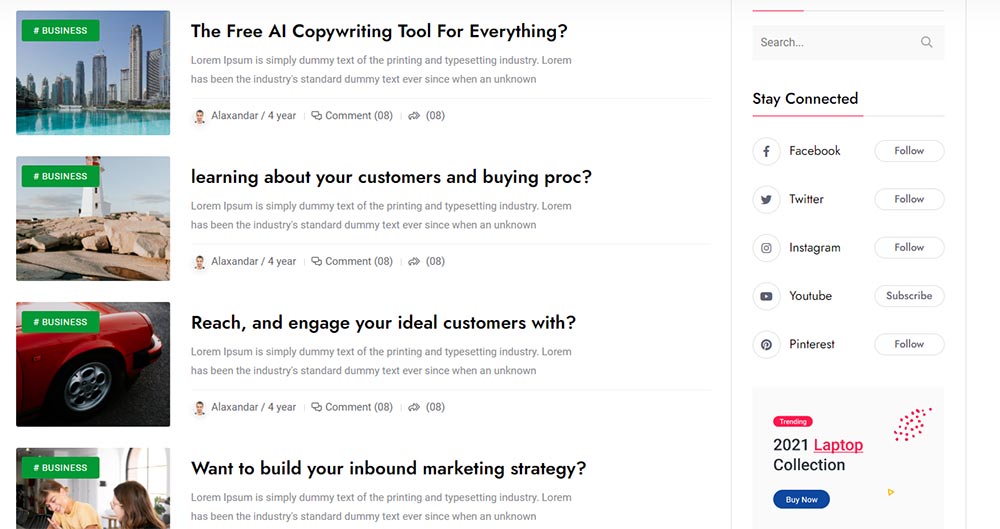
Task: Click share icon on AI Copywriting post
Action: [x=414, y=116]
